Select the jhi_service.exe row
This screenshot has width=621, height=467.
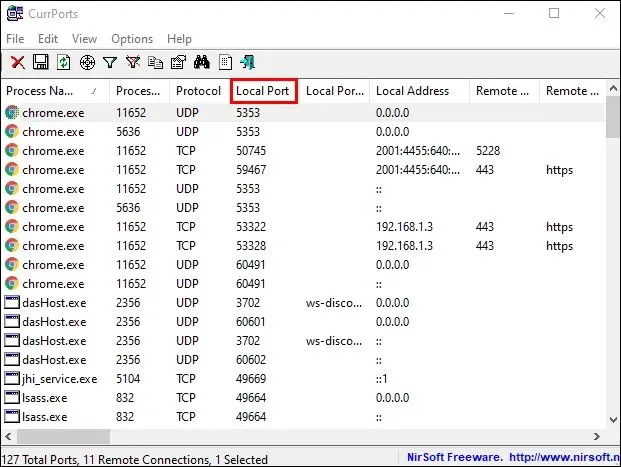(x=60, y=379)
